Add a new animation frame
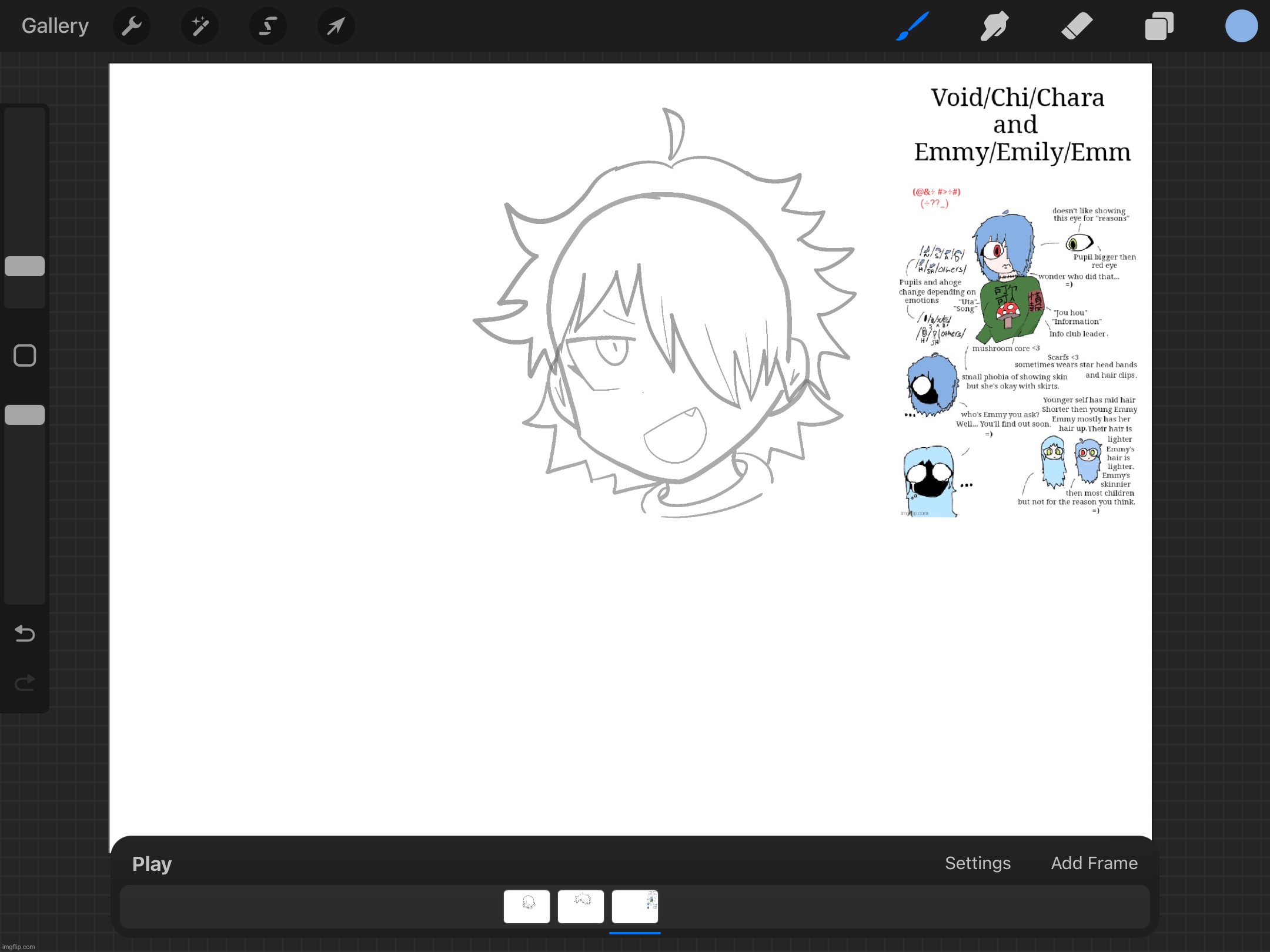This screenshot has height=952, width=1270. tap(1094, 863)
